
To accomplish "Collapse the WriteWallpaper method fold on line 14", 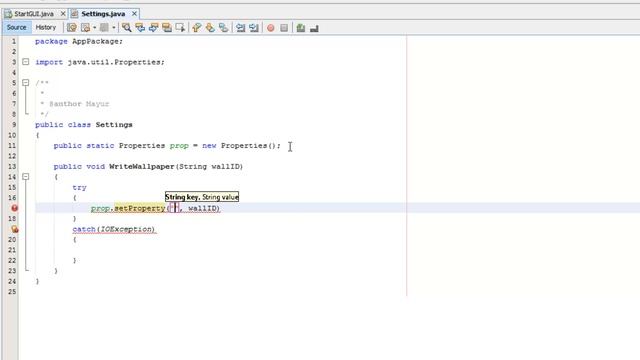I will click(x=26, y=177).
